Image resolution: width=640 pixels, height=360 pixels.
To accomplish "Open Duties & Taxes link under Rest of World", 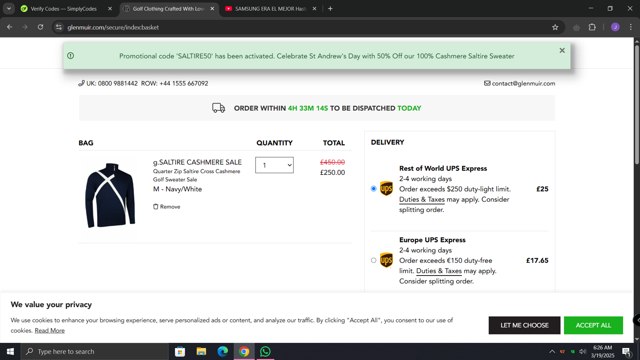I will (422, 199).
